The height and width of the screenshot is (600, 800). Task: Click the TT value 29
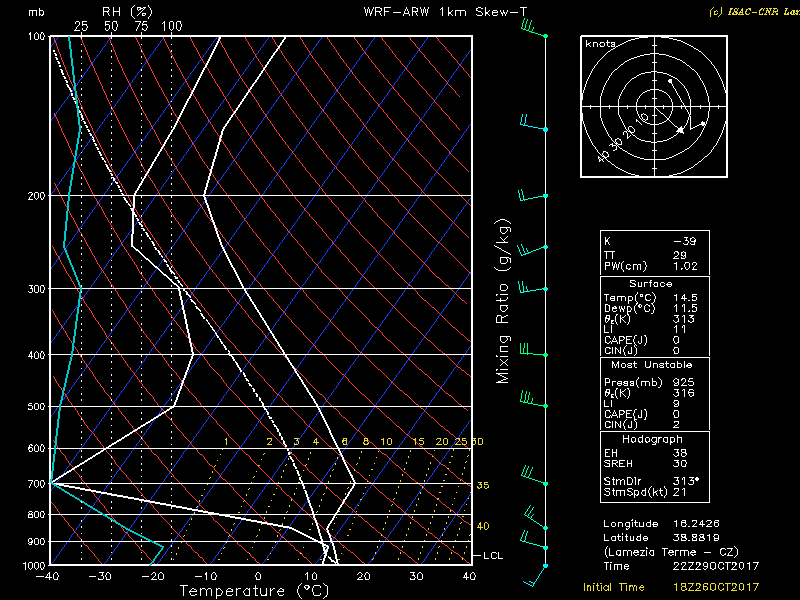pyautogui.click(x=680, y=255)
